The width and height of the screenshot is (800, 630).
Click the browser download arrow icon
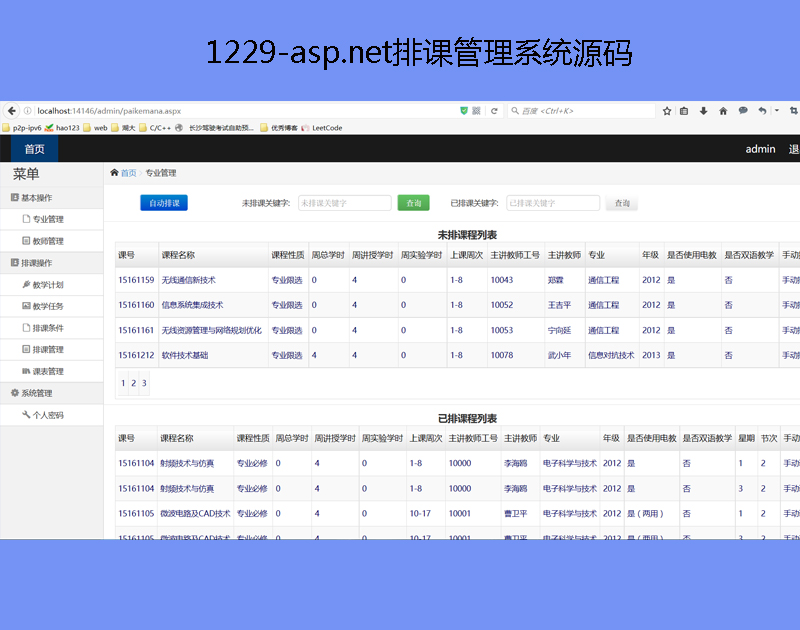(x=704, y=111)
